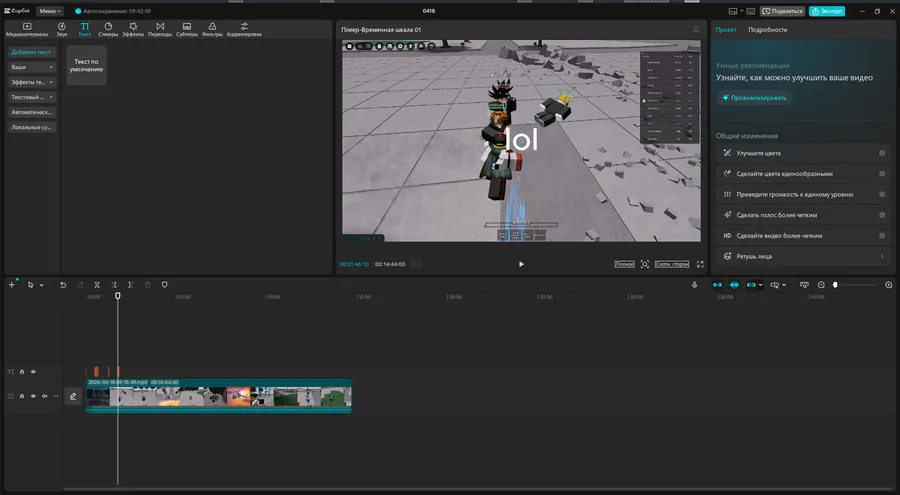
Task: Open the Корректировка adjustment panel
Action: coord(244,29)
